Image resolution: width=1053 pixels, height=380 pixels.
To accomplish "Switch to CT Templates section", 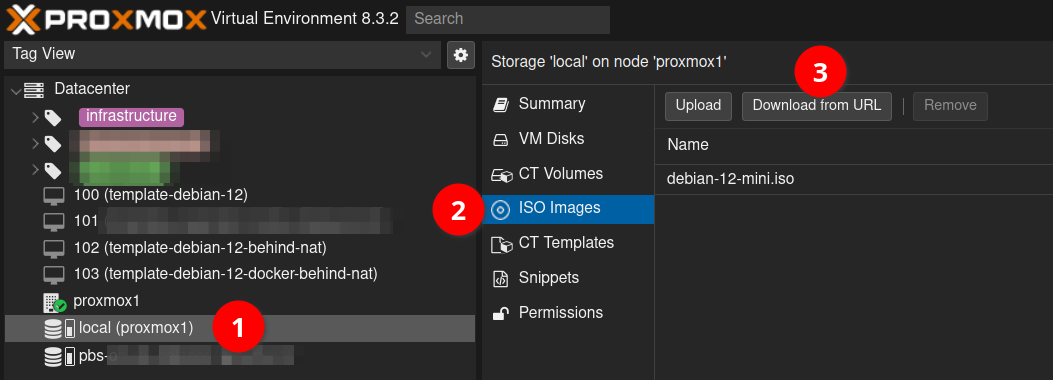I will (568, 243).
